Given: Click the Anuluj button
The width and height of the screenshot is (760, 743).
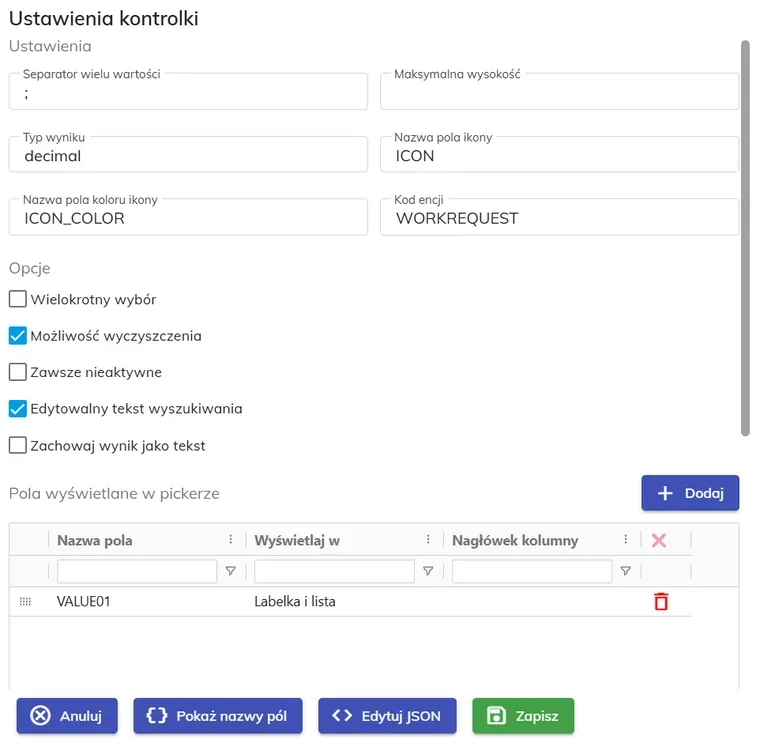Looking at the screenshot, I should point(67,716).
